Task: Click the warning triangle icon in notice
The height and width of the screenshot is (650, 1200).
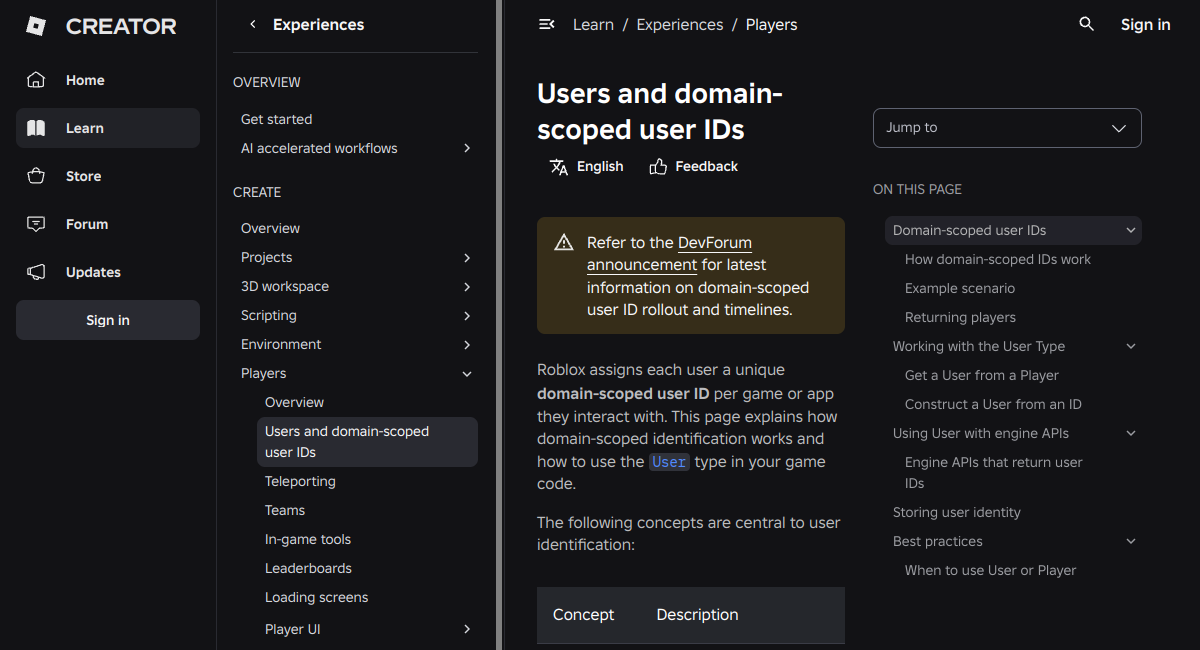Action: [564, 242]
